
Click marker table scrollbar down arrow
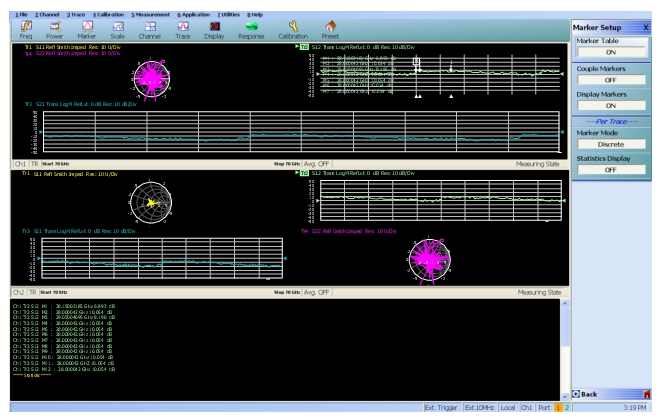[565, 396]
